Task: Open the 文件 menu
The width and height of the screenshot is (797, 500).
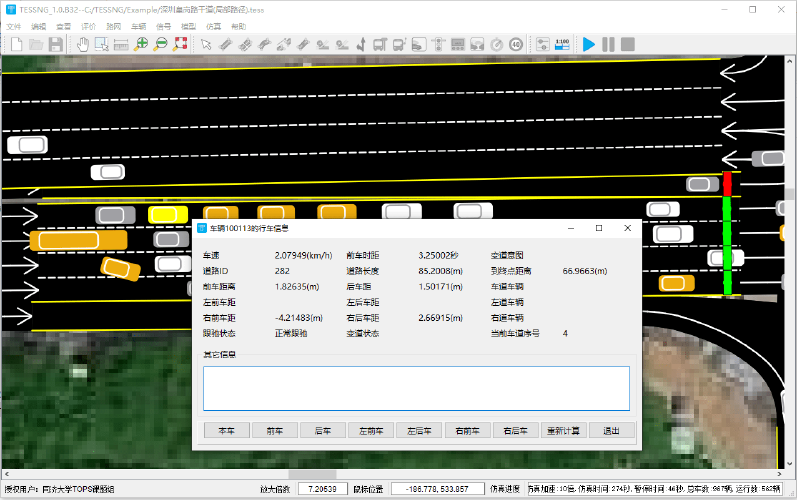Action: tap(14, 26)
